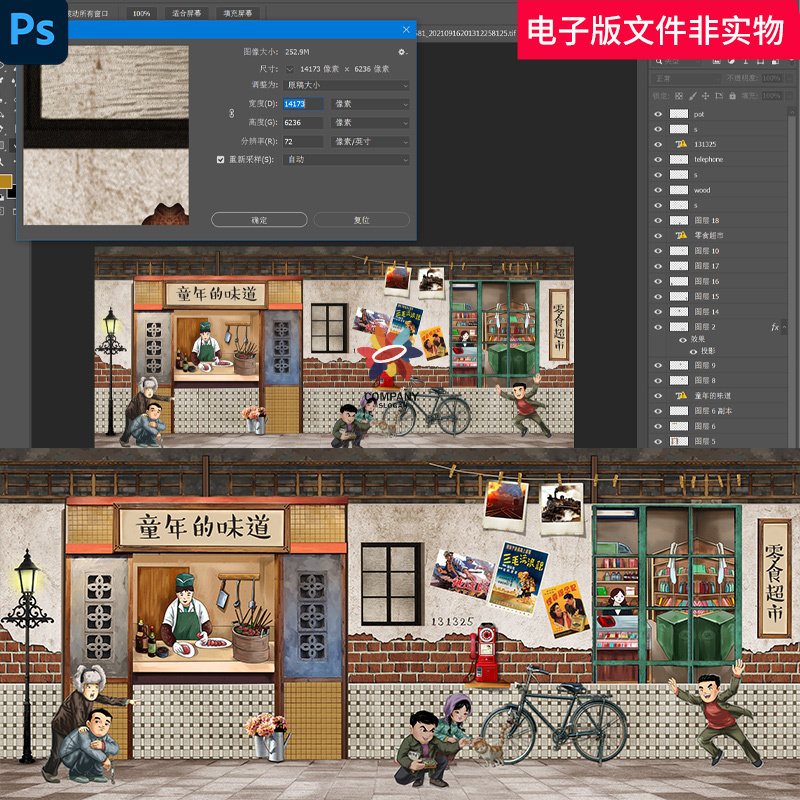
Task: Select the 图层 17 layer name
Action: [707, 266]
